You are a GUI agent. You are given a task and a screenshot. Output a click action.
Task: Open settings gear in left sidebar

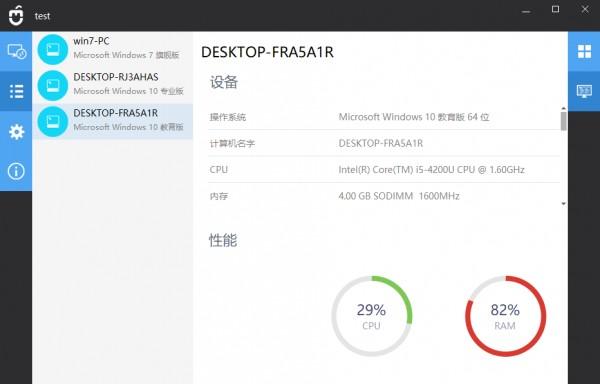16,132
